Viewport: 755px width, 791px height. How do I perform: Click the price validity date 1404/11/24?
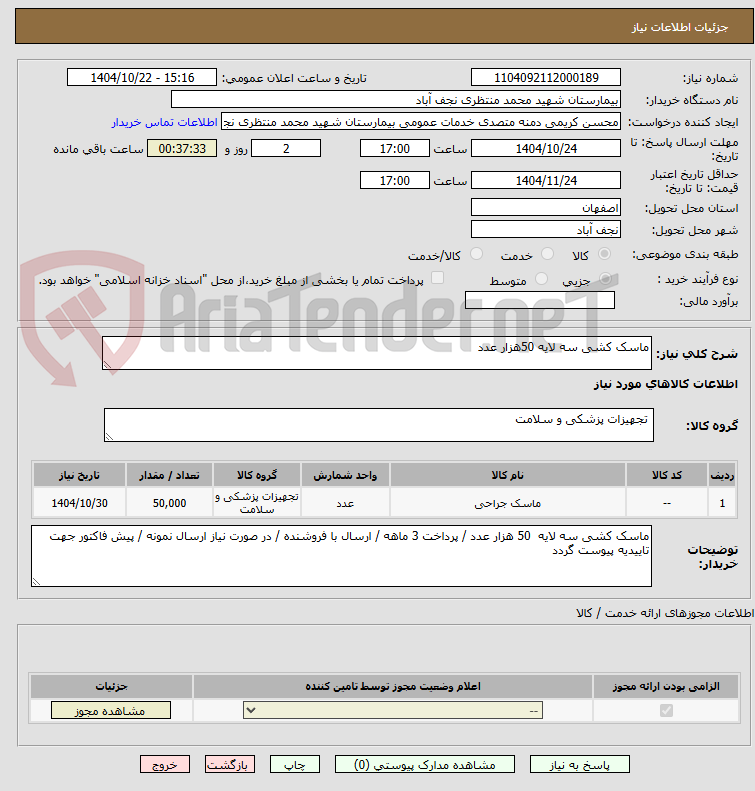[546, 180]
